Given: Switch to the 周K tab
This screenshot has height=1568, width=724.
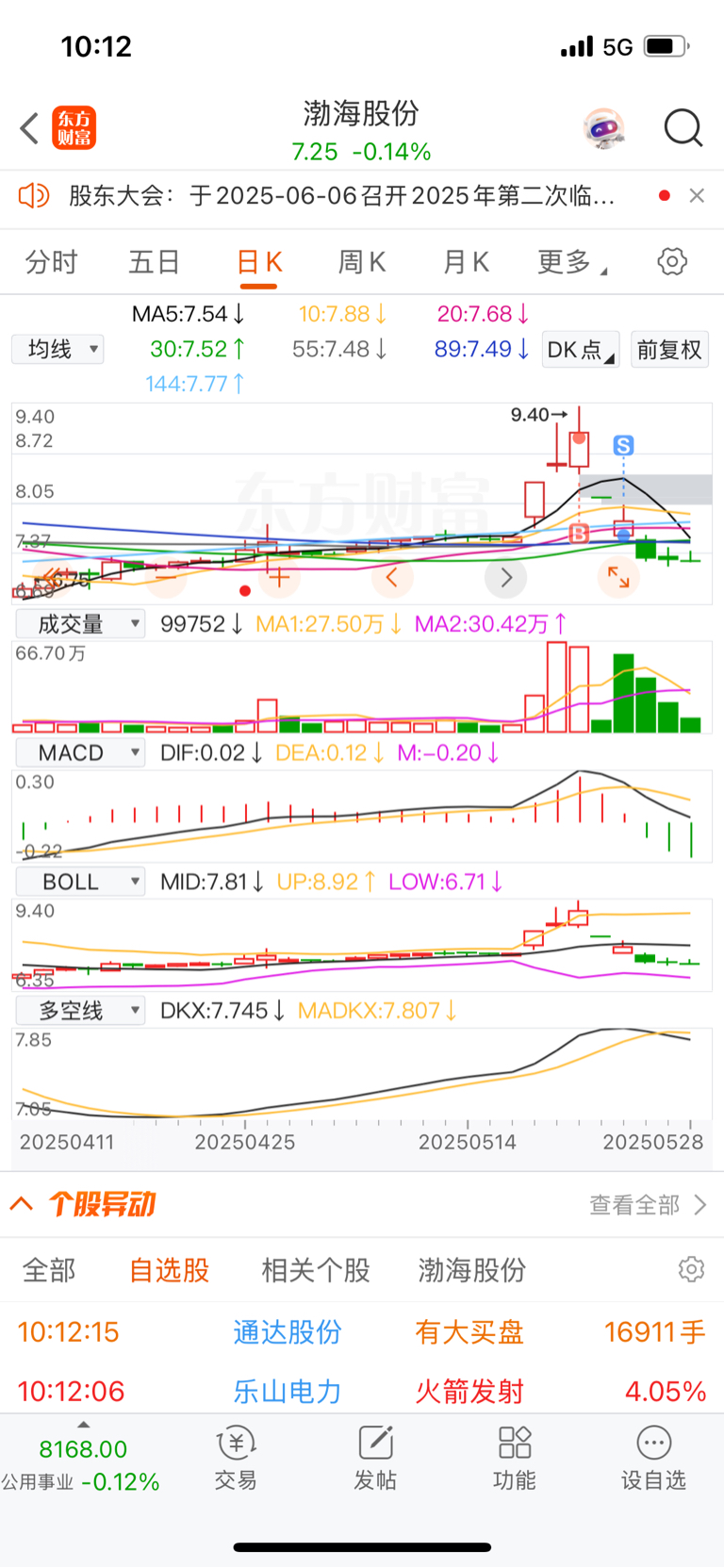Looking at the screenshot, I should 362,262.
